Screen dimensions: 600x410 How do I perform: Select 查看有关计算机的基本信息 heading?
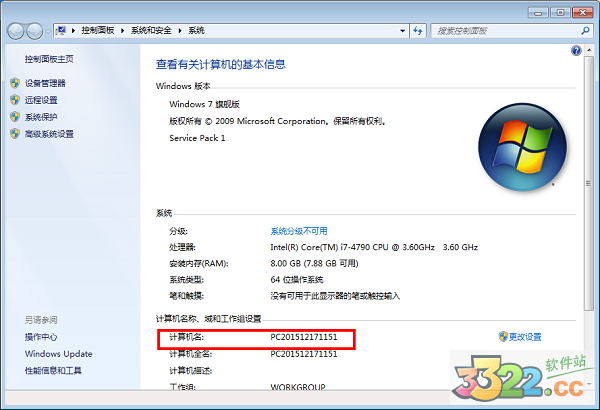[x=221, y=64]
